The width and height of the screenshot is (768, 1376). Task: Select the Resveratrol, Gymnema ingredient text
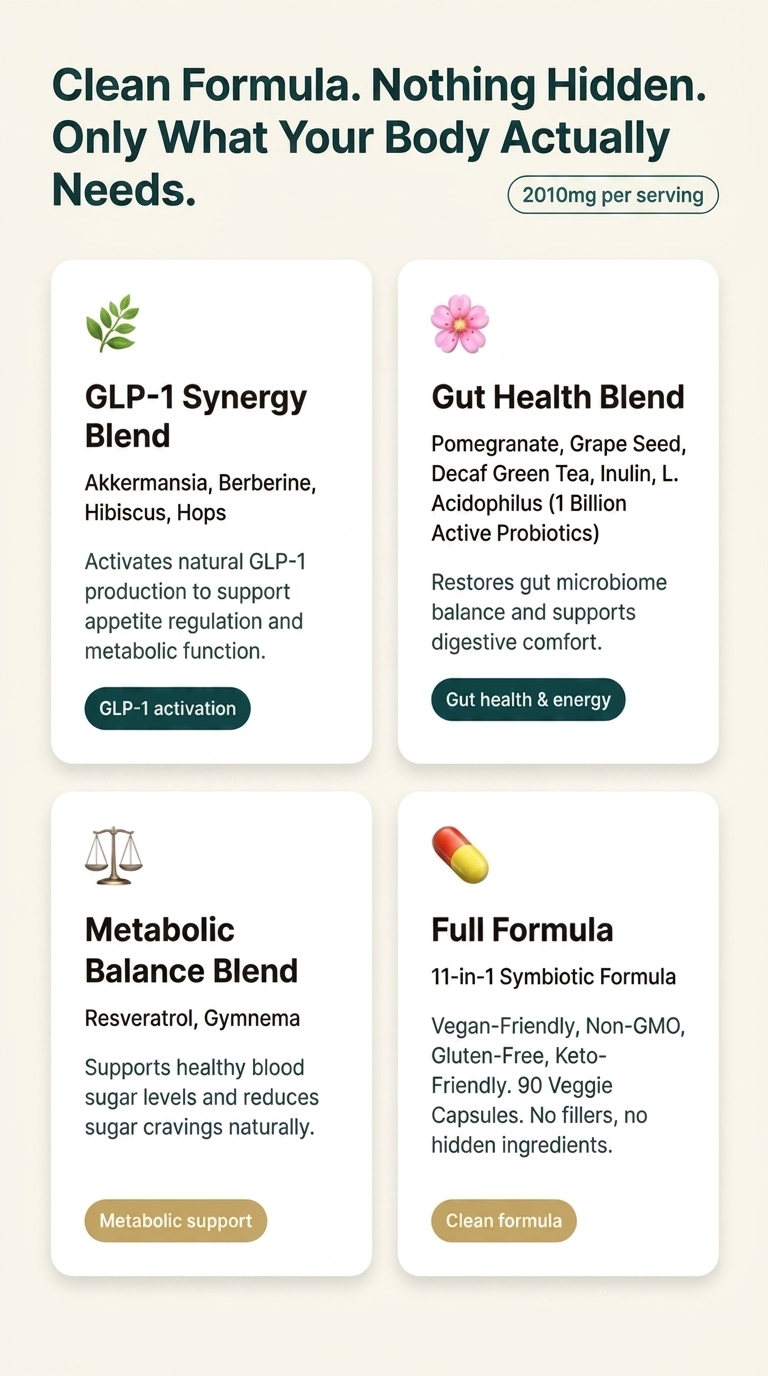192,1019
